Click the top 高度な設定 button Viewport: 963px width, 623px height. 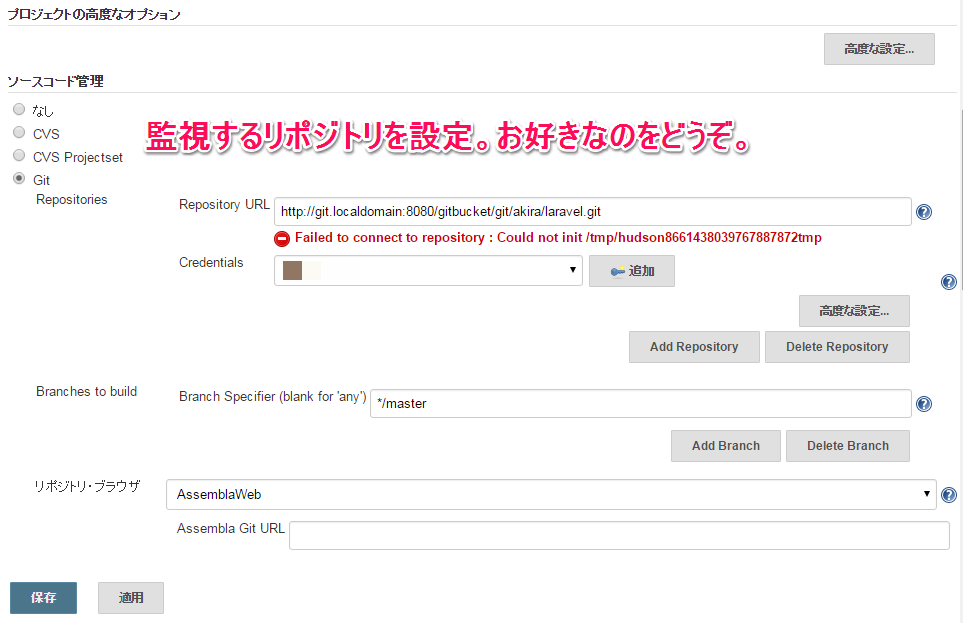tap(879, 49)
